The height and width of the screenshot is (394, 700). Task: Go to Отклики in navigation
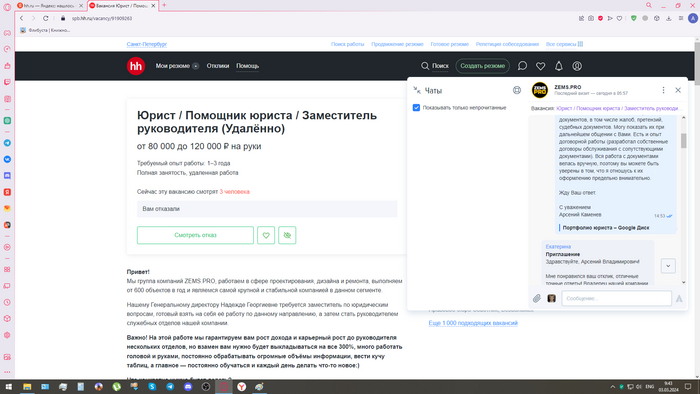coord(218,66)
